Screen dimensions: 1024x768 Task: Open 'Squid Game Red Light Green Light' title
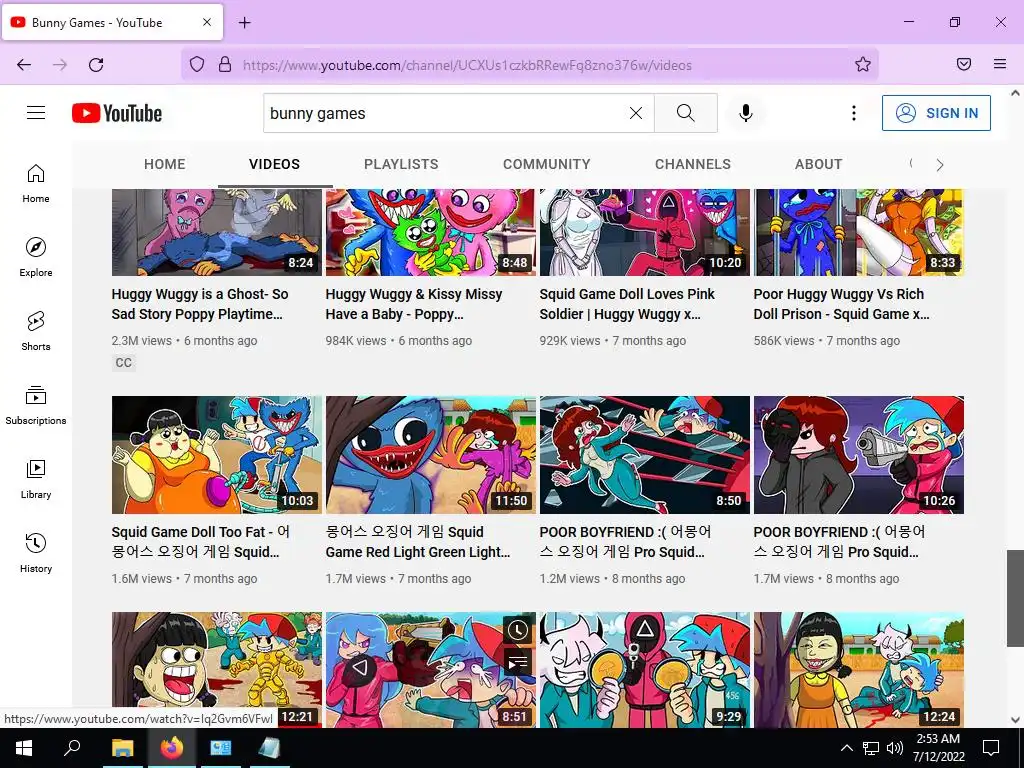(418, 542)
